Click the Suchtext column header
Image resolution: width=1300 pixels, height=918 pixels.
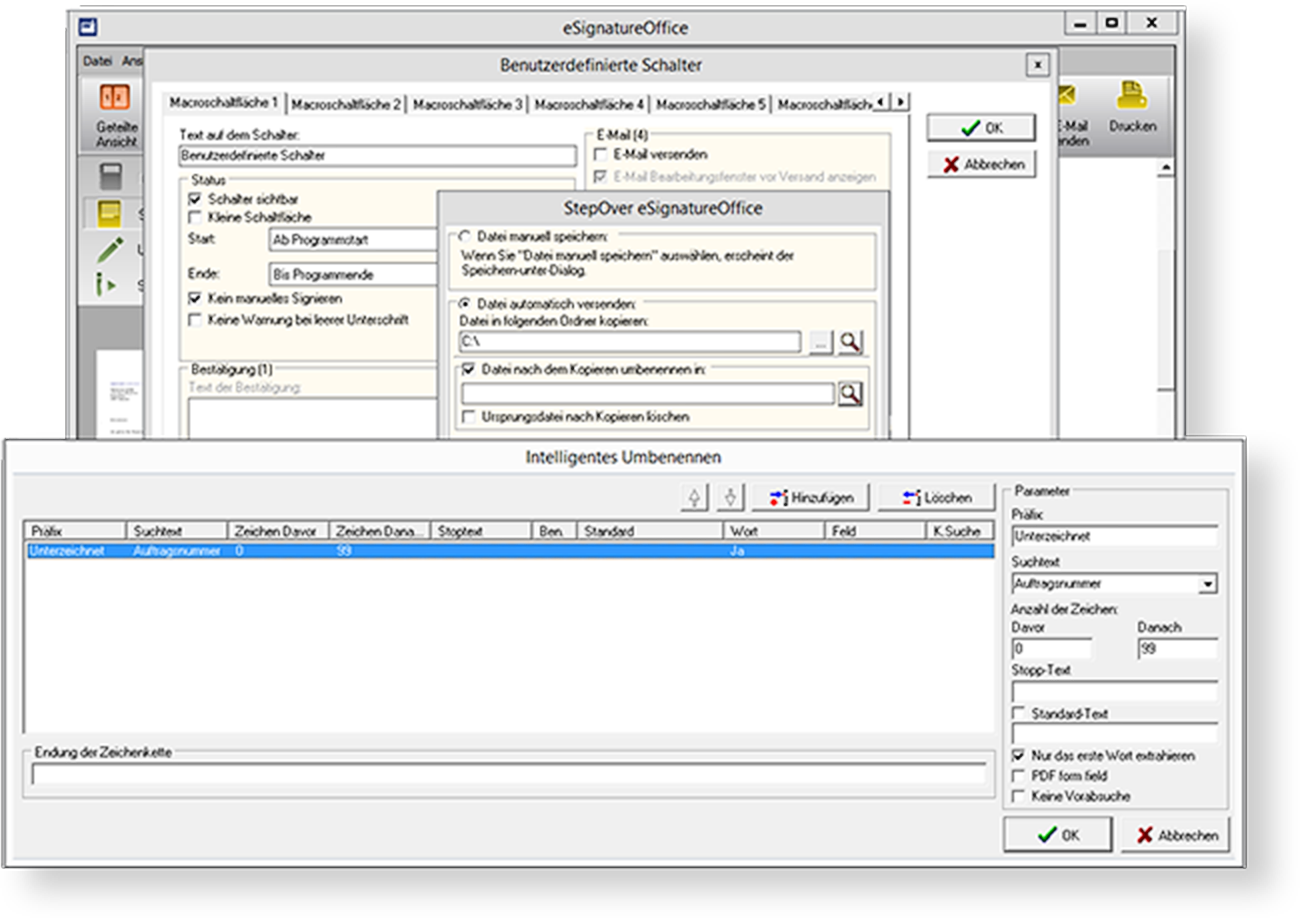pos(177,531)
